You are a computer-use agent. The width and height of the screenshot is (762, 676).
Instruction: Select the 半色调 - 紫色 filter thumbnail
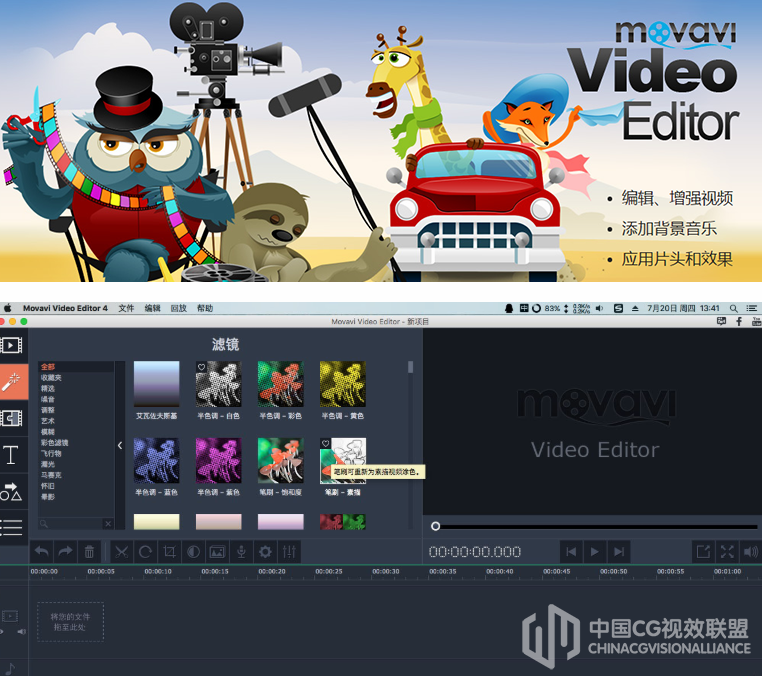point(219,460)
